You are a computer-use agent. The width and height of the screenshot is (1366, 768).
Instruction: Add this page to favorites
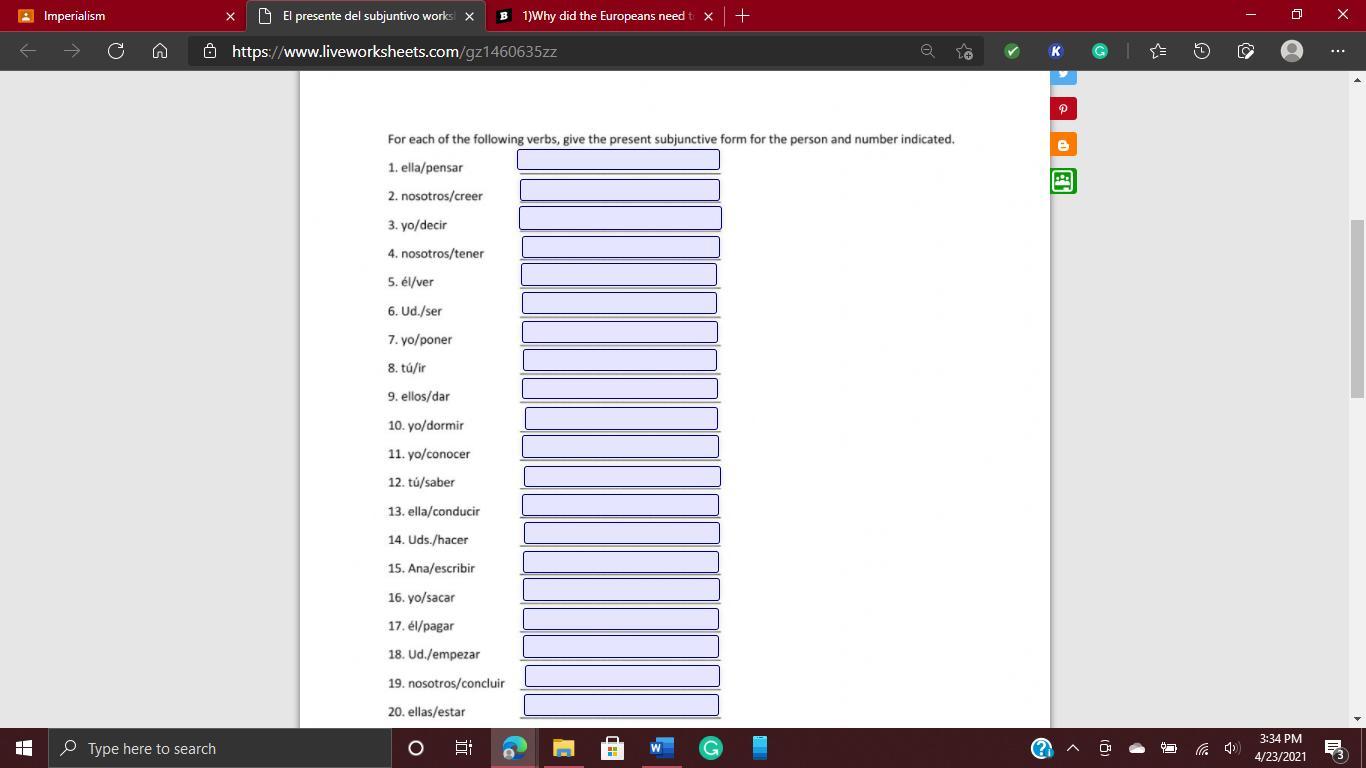tap(964, 51)
